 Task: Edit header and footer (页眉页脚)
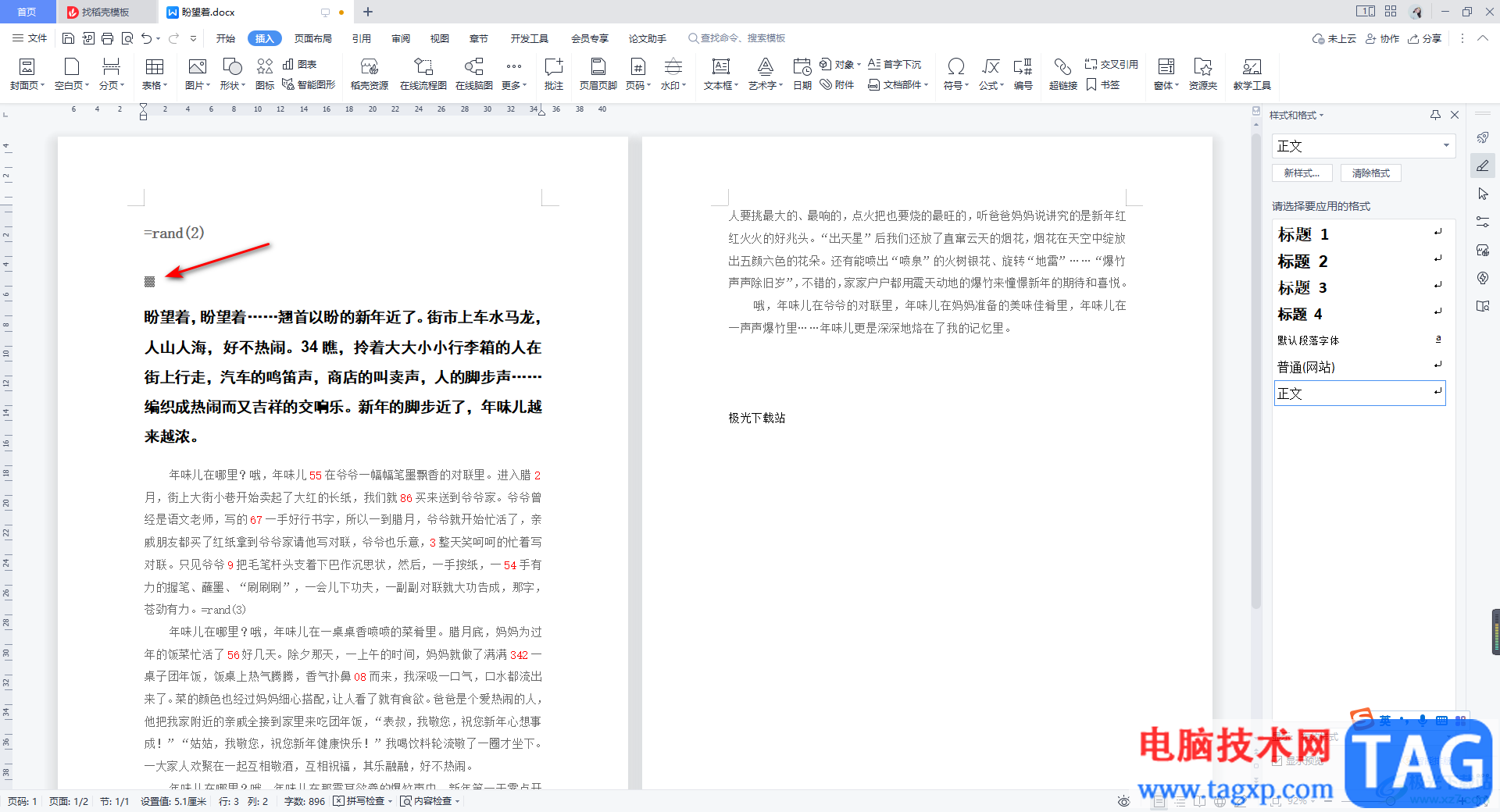pyautogui.click(x=598, y=74)
